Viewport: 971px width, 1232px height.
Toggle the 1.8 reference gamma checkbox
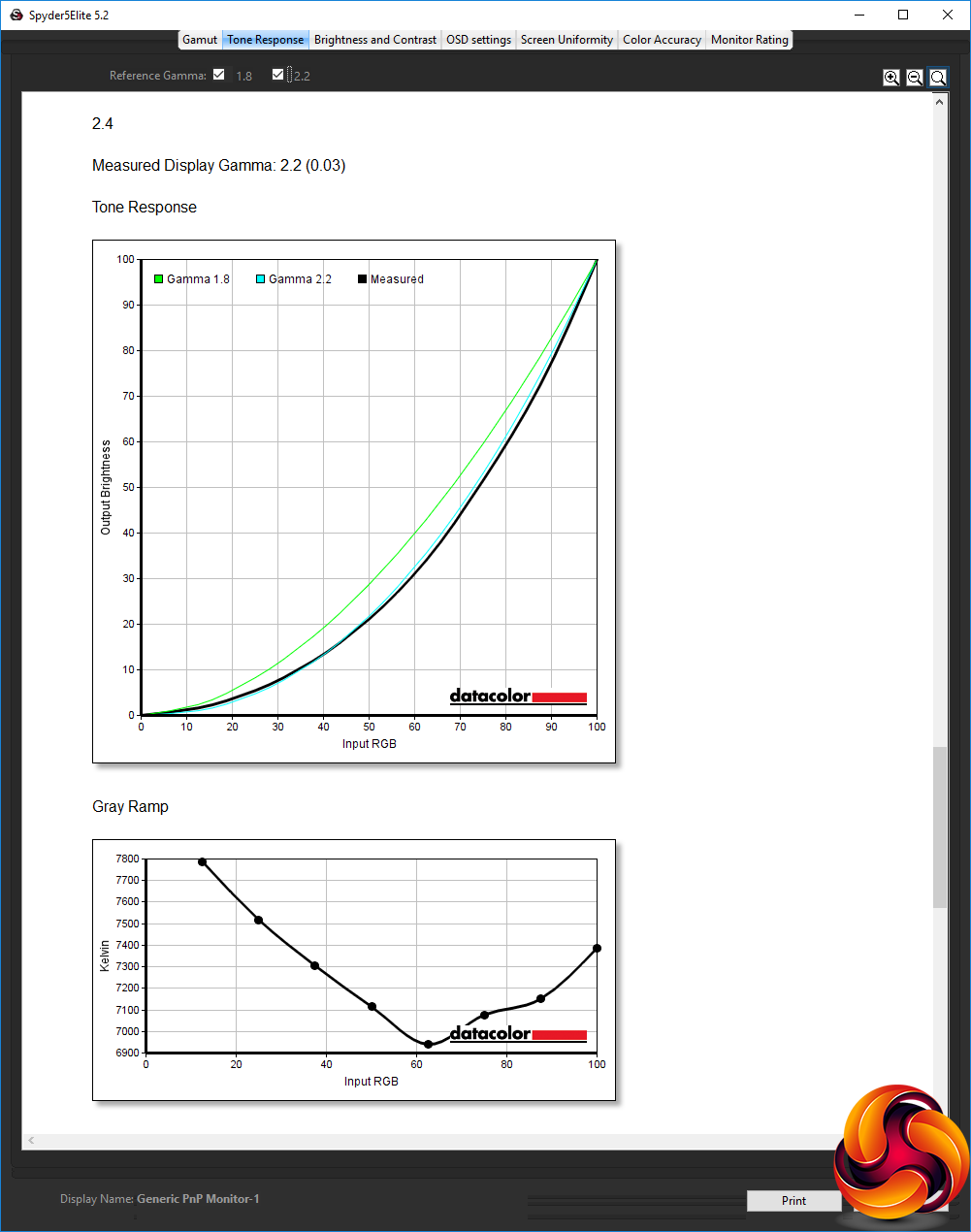click(x=219, y=75)
